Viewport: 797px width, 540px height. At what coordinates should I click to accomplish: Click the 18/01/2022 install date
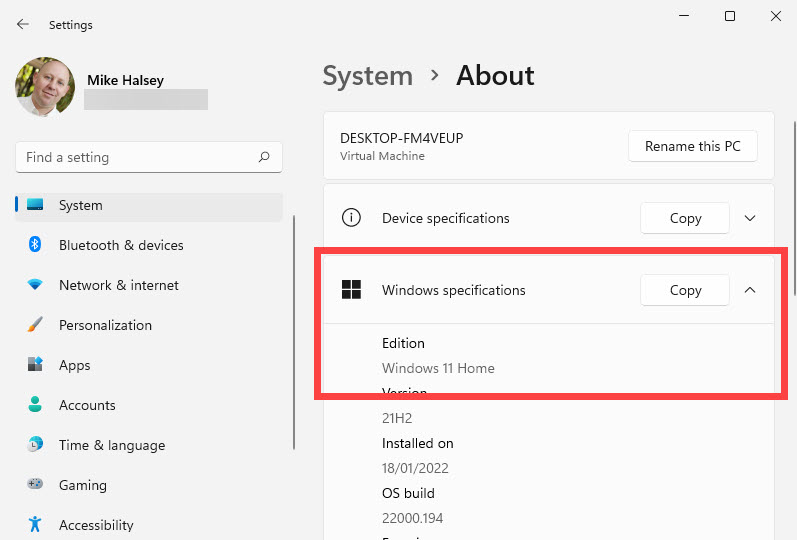[x=415, y=468]
